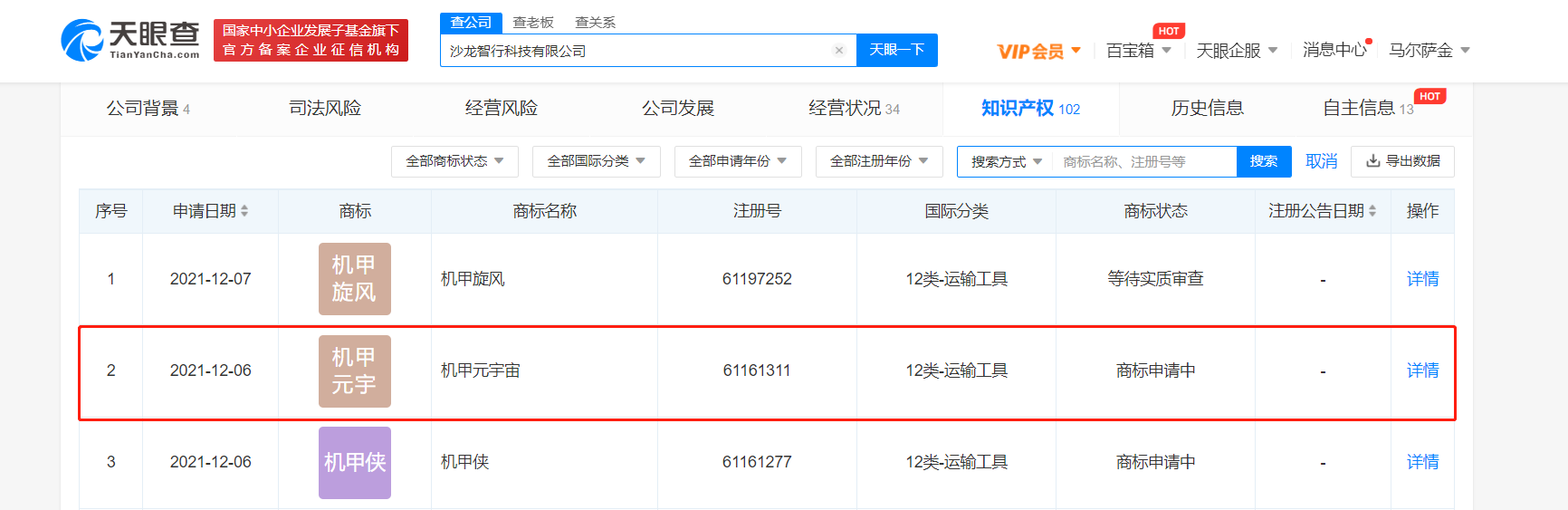
Task: Click 商标申请中 status in 机甲侠 row
Action: (1155, 462)
